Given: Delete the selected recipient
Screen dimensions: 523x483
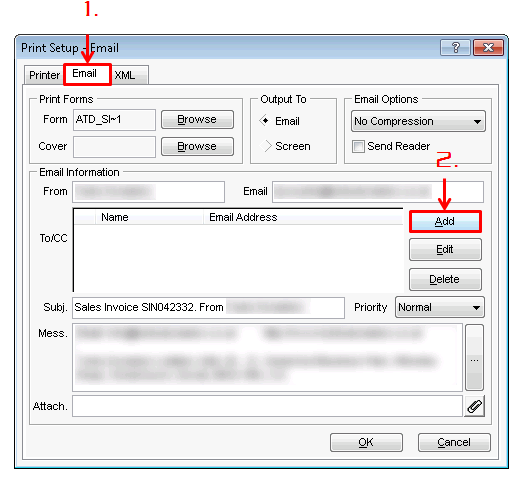Looking at the screenshot, I should (x=445, y=279).
